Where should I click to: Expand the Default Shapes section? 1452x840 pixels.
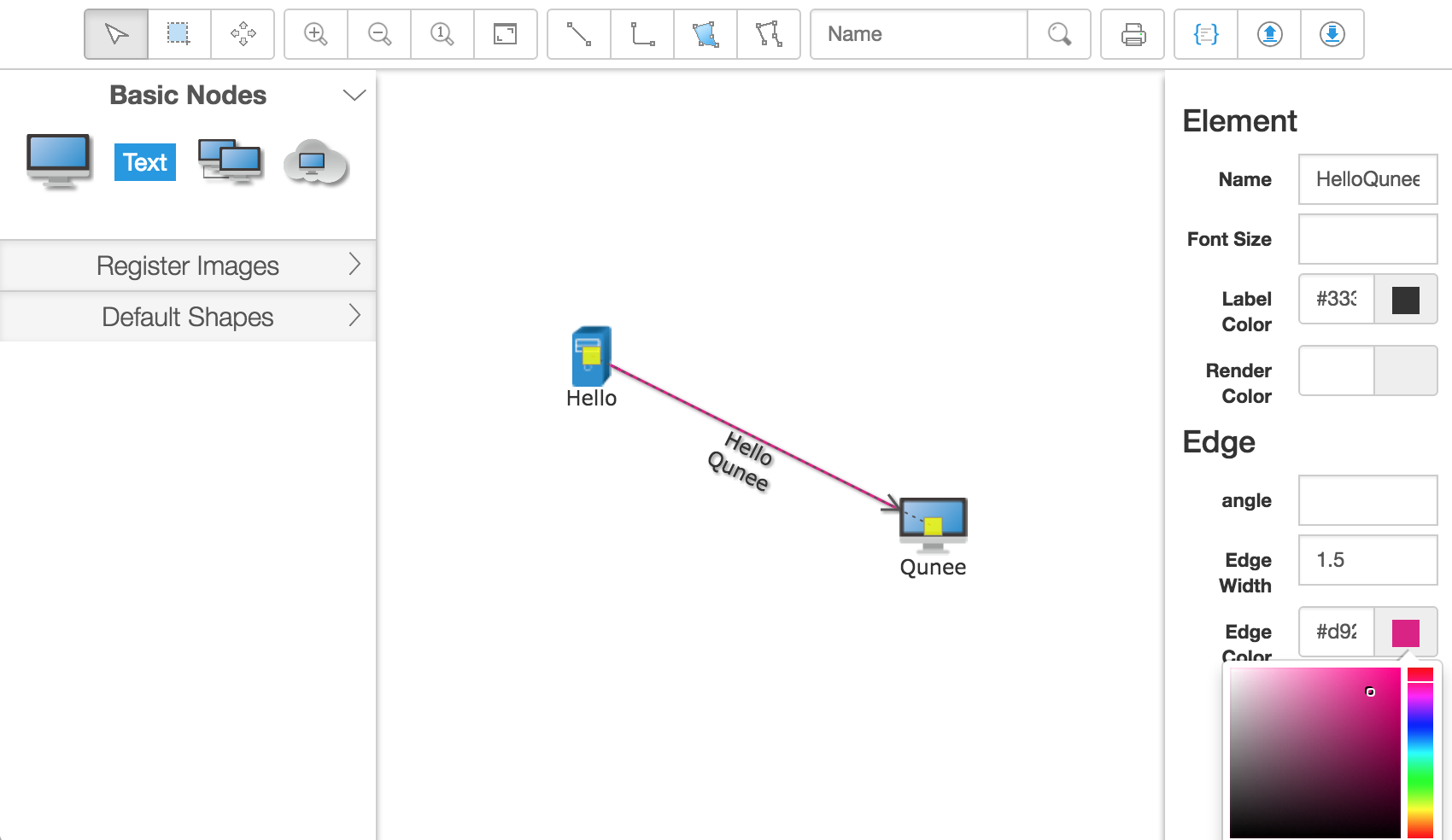click(x=188, y=317)
